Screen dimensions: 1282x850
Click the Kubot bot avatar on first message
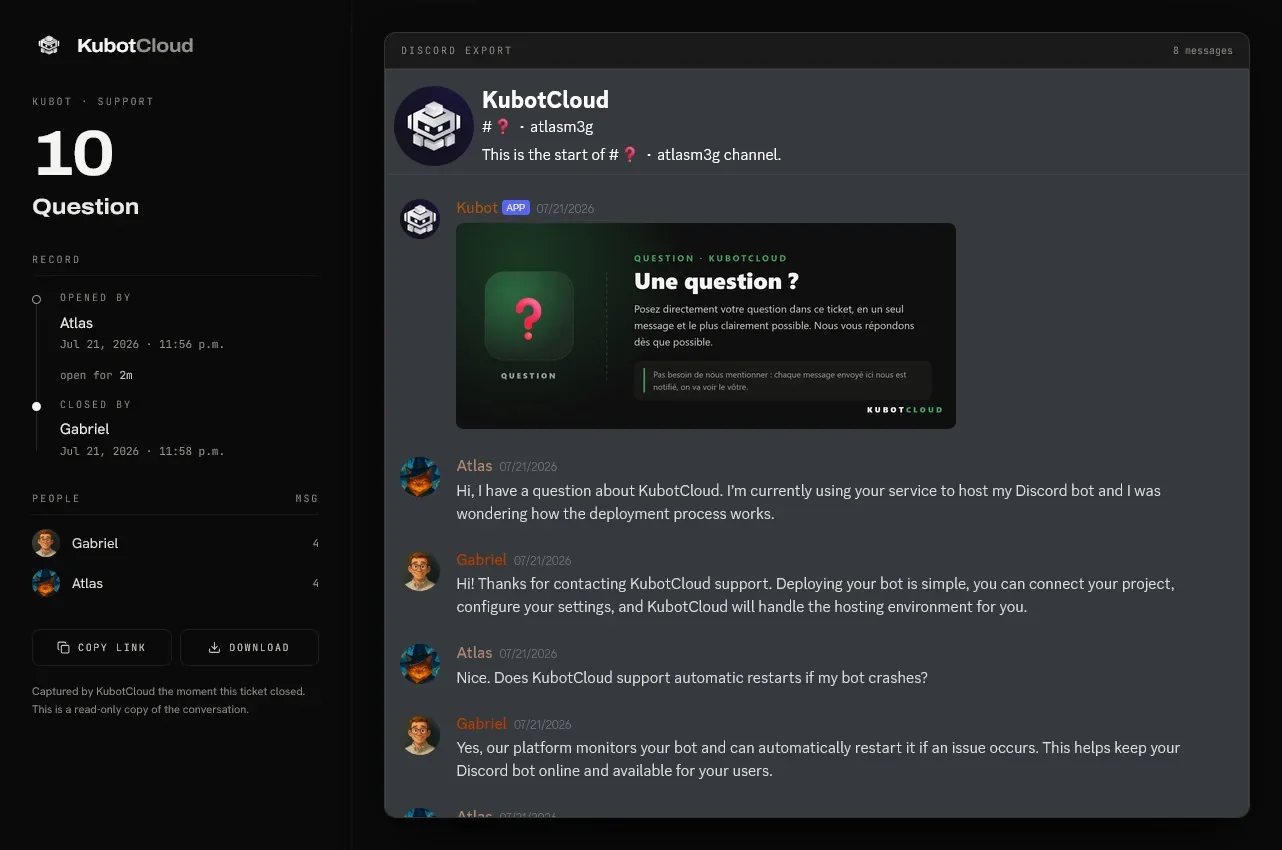[x=420, y=219]
